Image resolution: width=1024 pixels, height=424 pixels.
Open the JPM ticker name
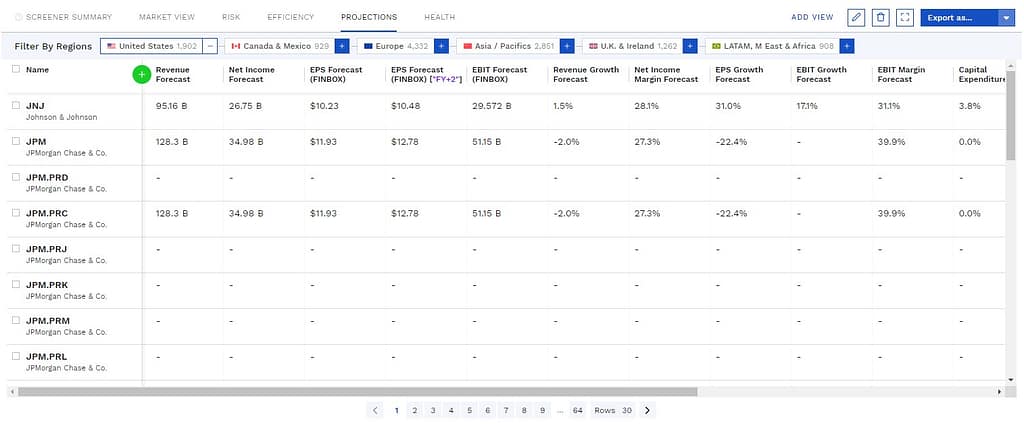pos(36,141)
